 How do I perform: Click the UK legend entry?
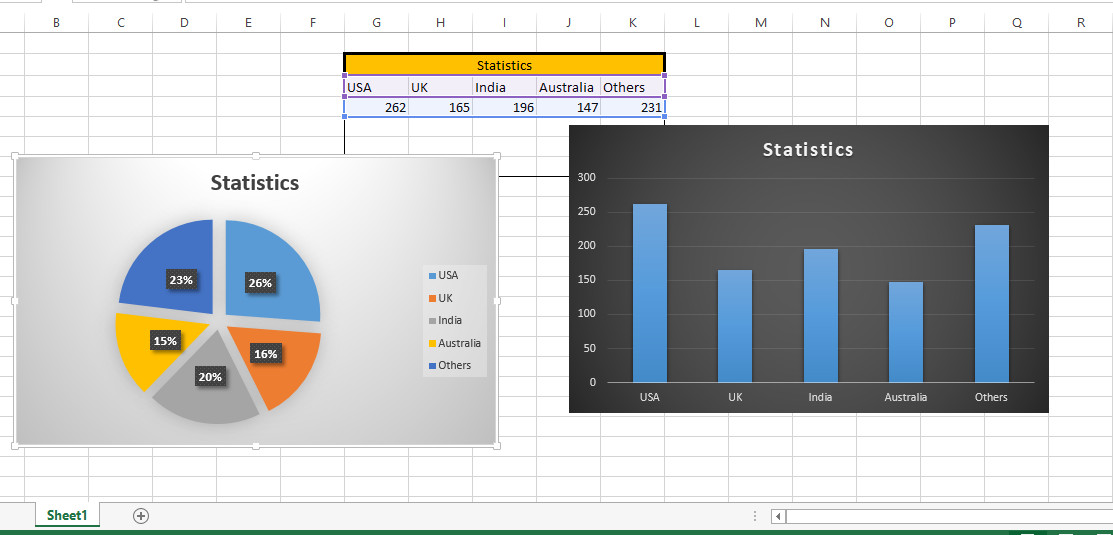(441, 297)
